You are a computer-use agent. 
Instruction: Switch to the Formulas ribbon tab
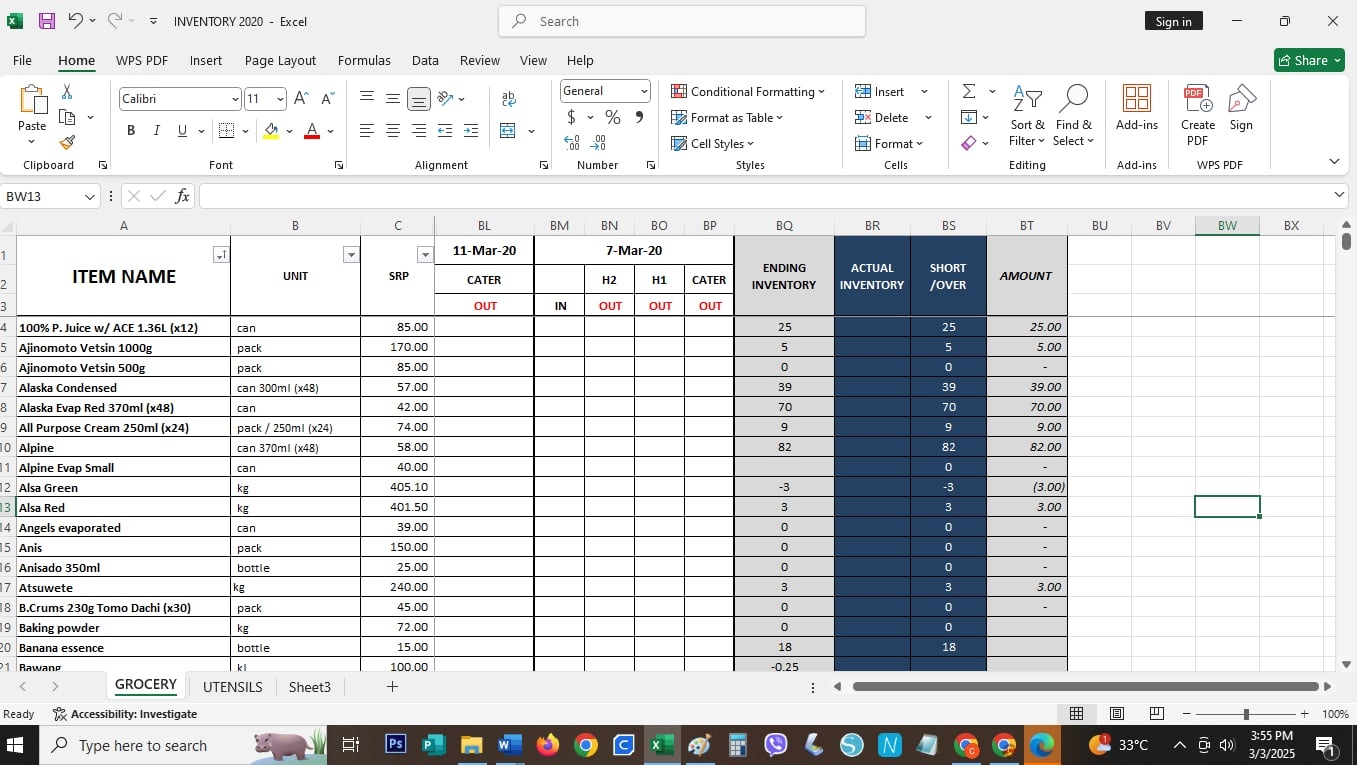[364, 60]
